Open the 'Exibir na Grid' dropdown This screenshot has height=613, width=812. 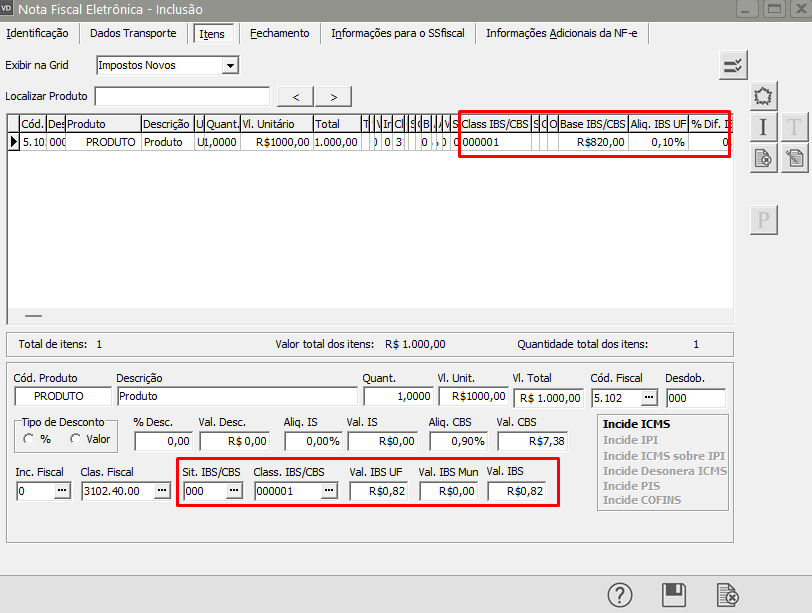[x=231, y=66]
